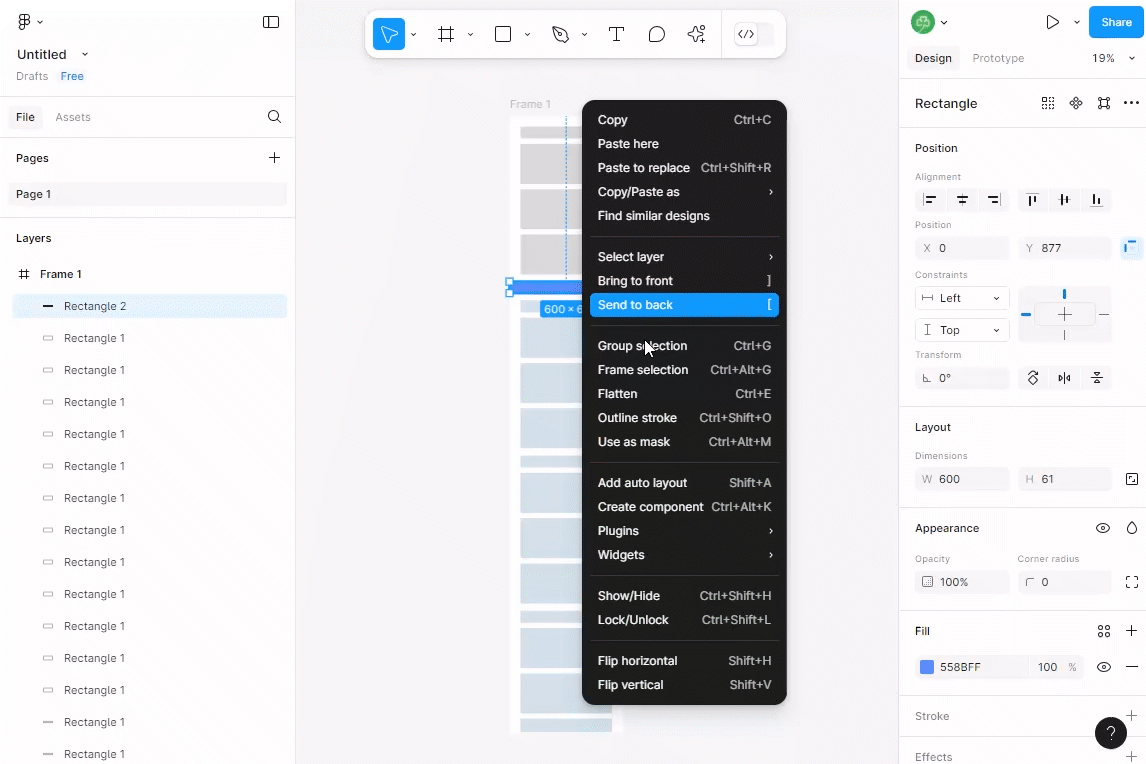Select the Rectangle shape tool

(503, 34)
